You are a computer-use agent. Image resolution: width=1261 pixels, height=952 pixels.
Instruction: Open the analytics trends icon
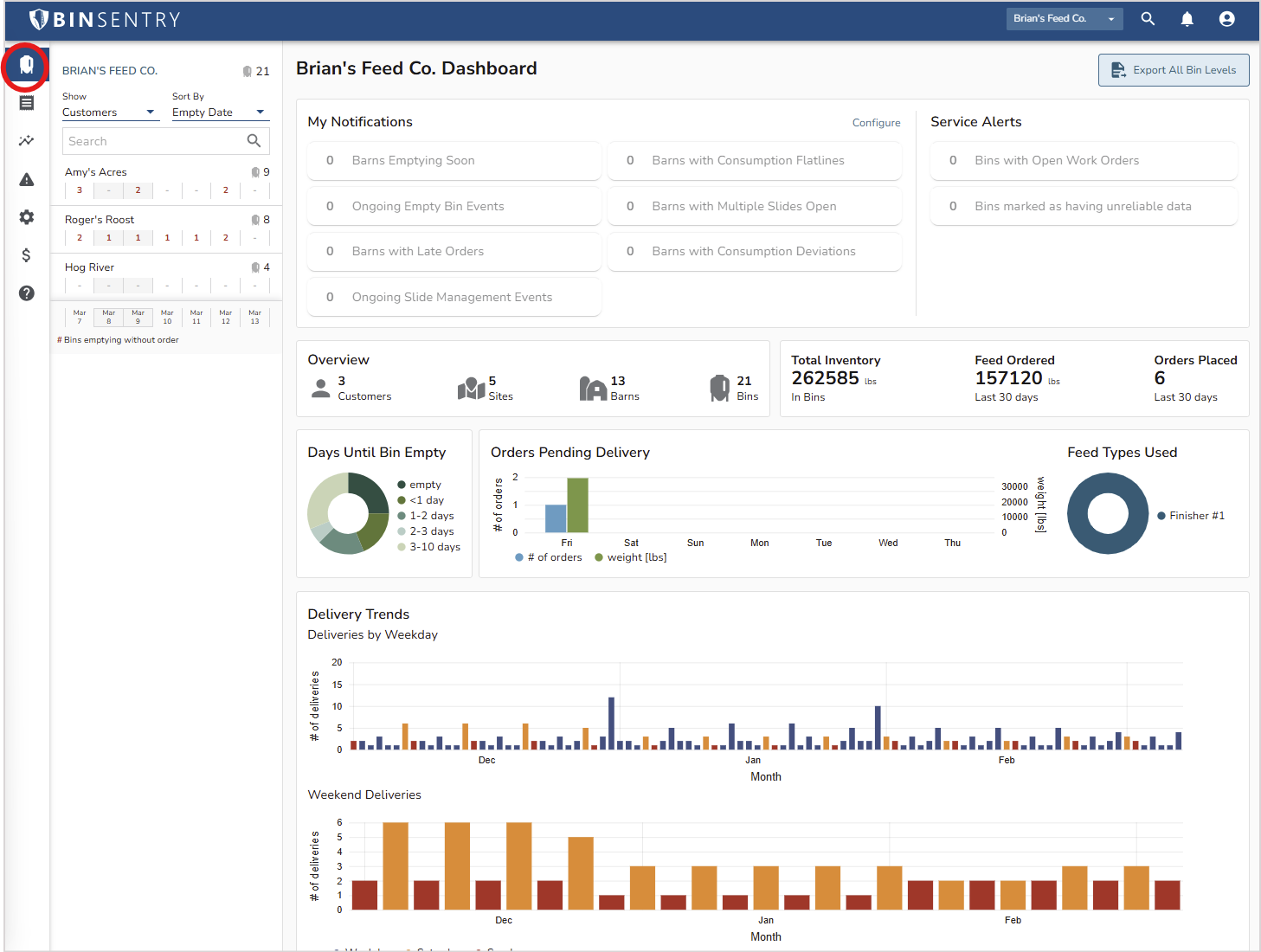point(26,140)
